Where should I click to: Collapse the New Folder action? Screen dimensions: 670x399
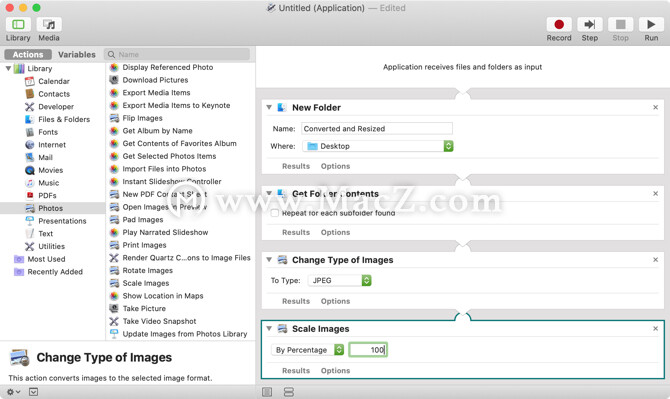pyautogui.click(x=269, y=107)
